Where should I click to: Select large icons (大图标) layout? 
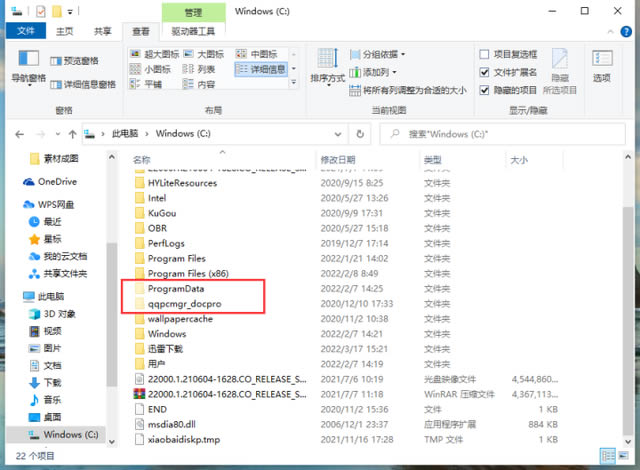point(203,54)
